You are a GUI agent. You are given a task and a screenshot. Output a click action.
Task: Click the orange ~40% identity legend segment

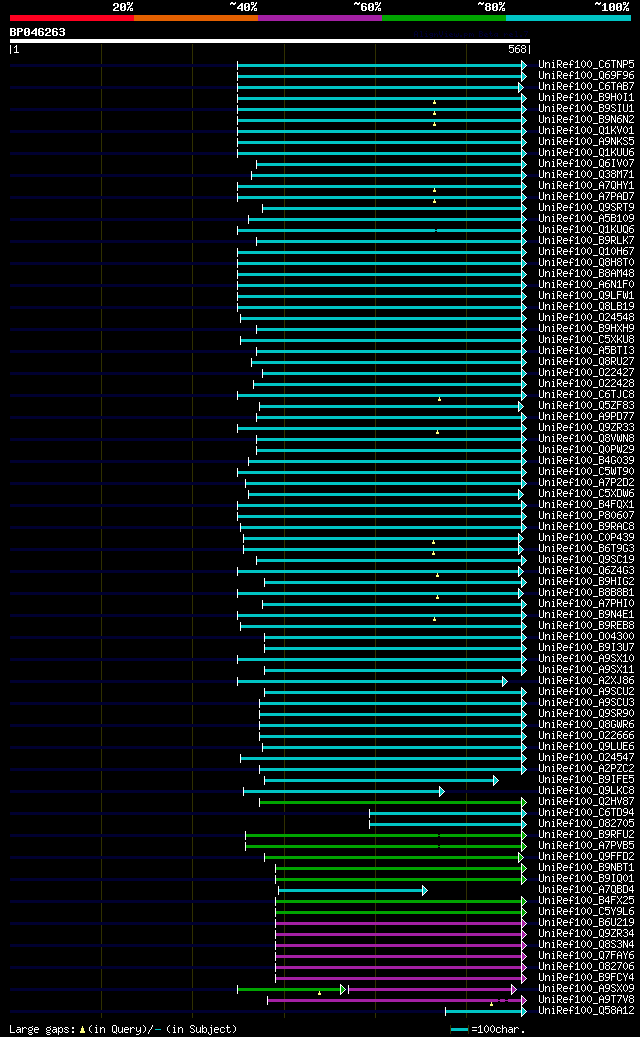(196, 18)
